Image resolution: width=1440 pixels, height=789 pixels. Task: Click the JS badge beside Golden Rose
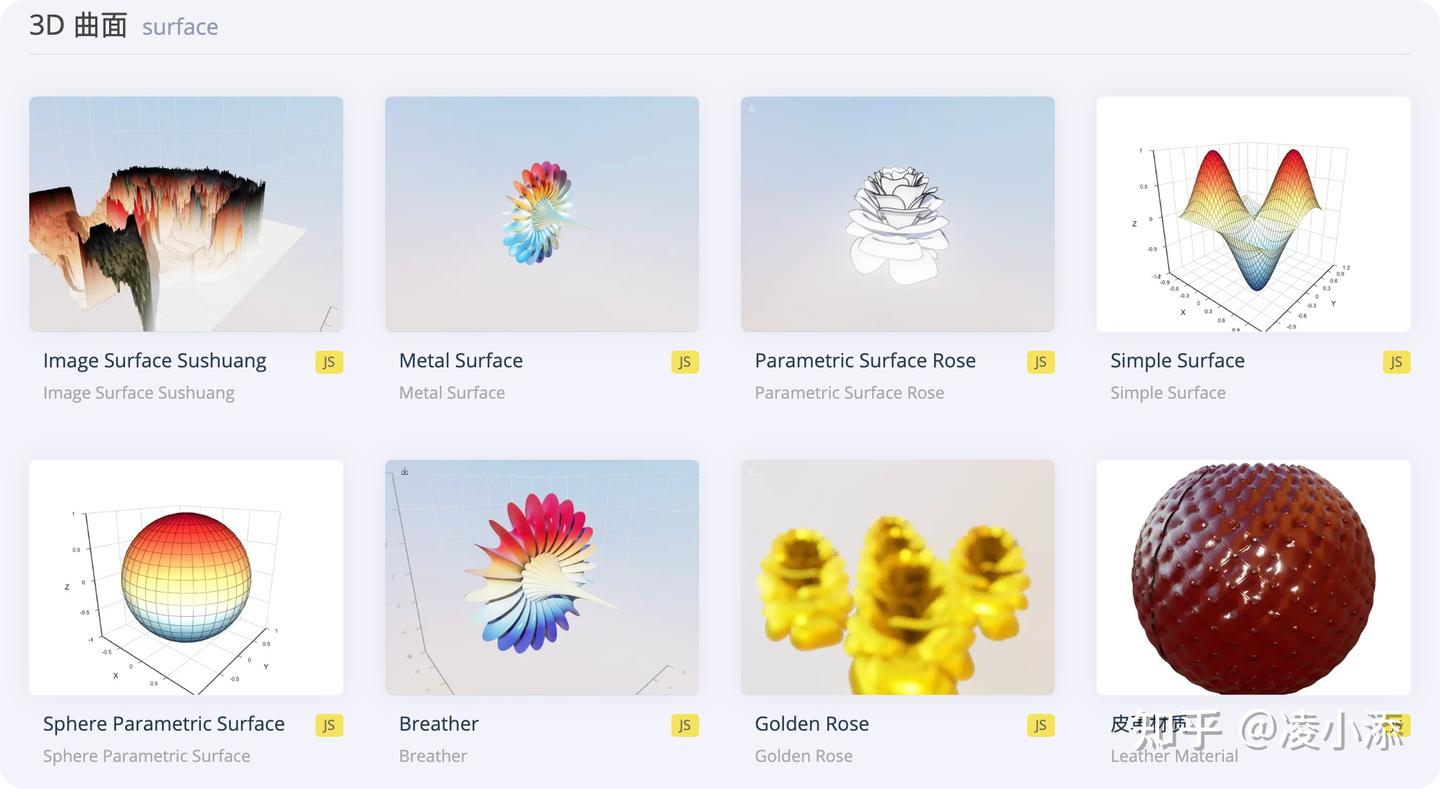1041,726
